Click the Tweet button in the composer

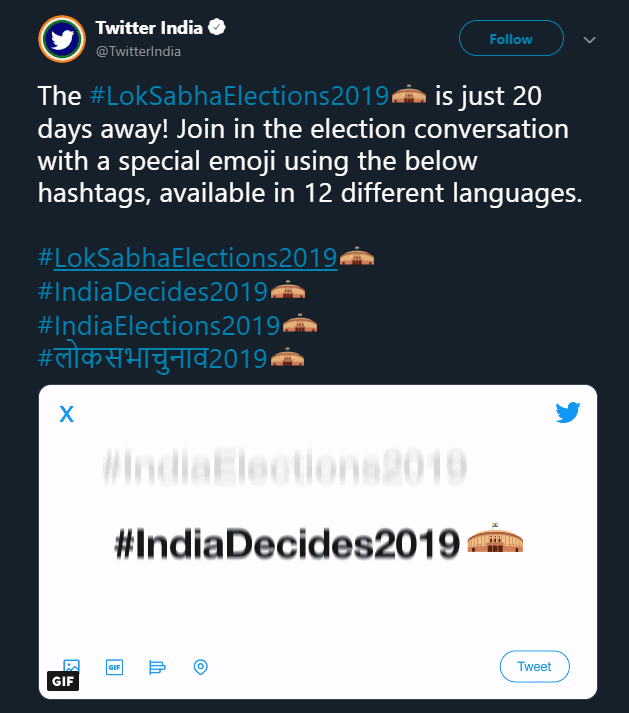click(x=534, y=667)
